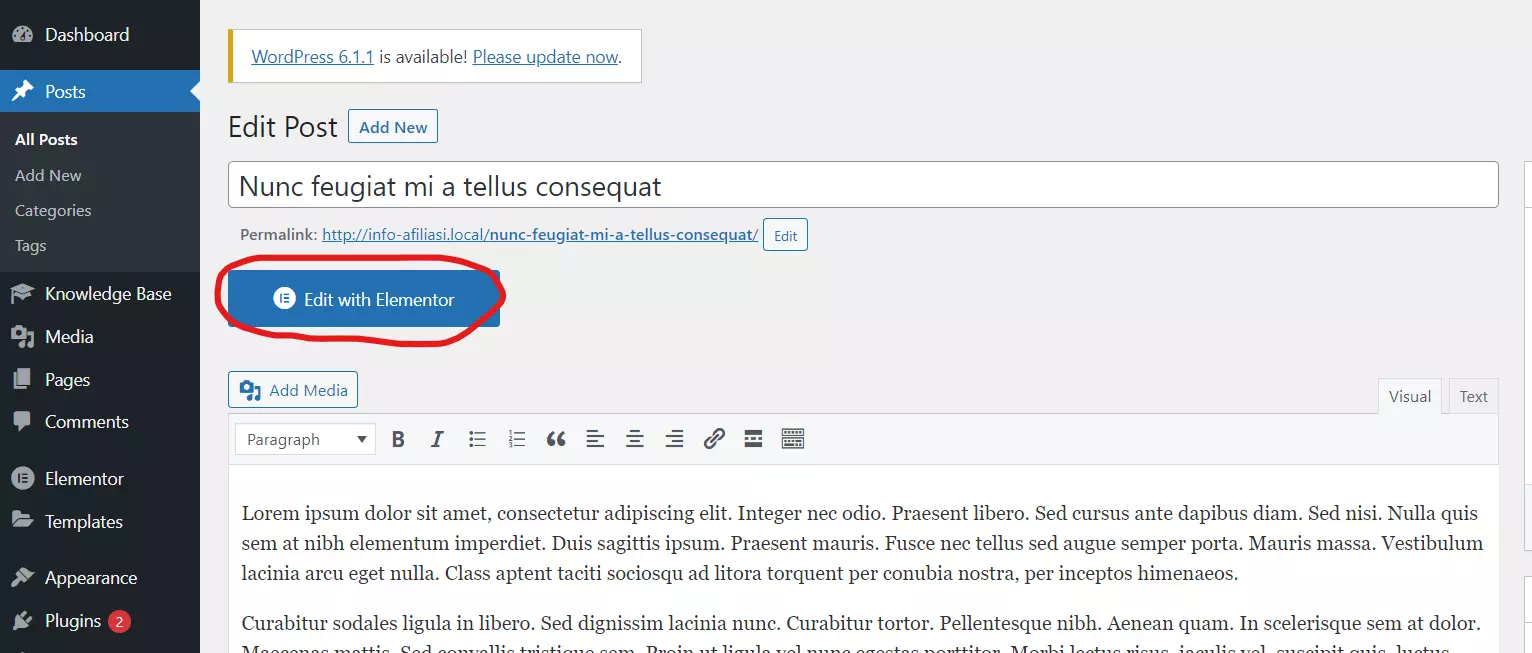Toggle the toolbar kitchen sink
Screen dimensions: 1532x653
793,438
